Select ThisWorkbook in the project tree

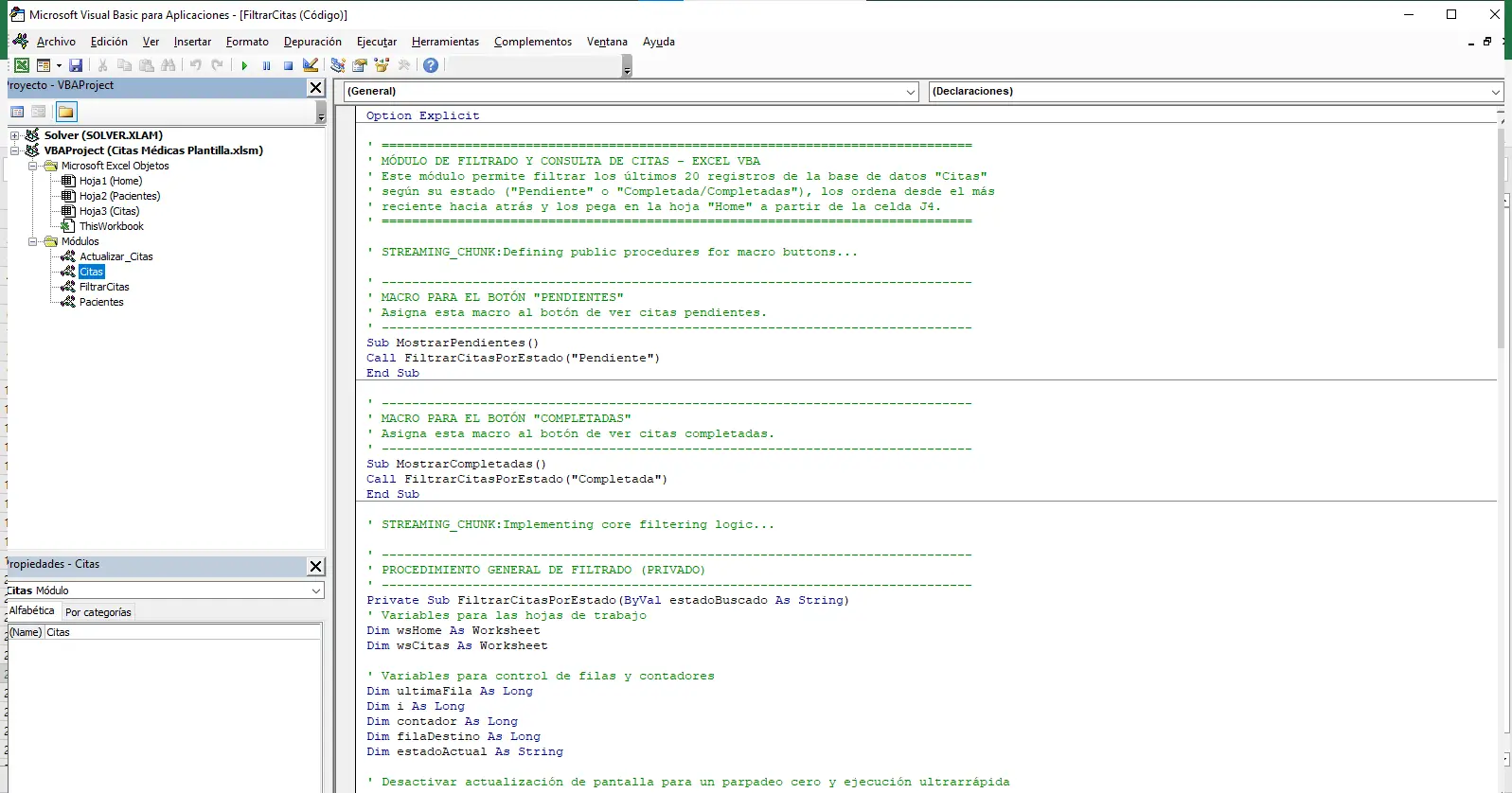coord(112,226)
